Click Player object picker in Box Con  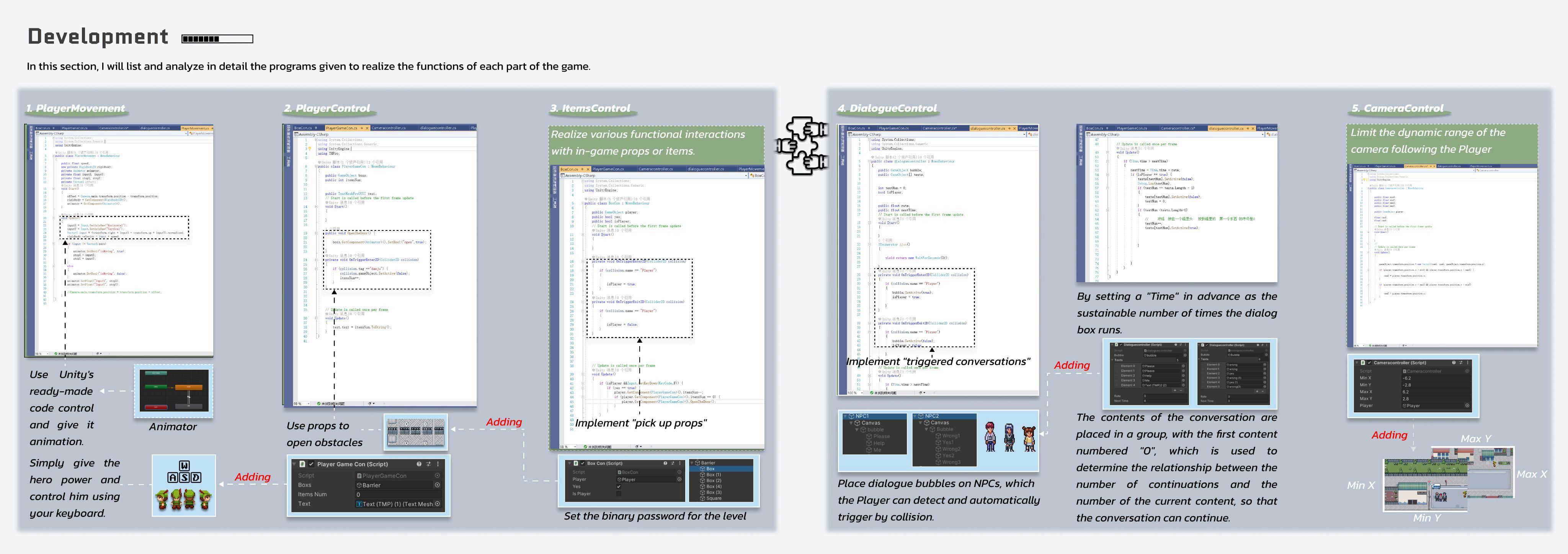click(x=679, y=479)
